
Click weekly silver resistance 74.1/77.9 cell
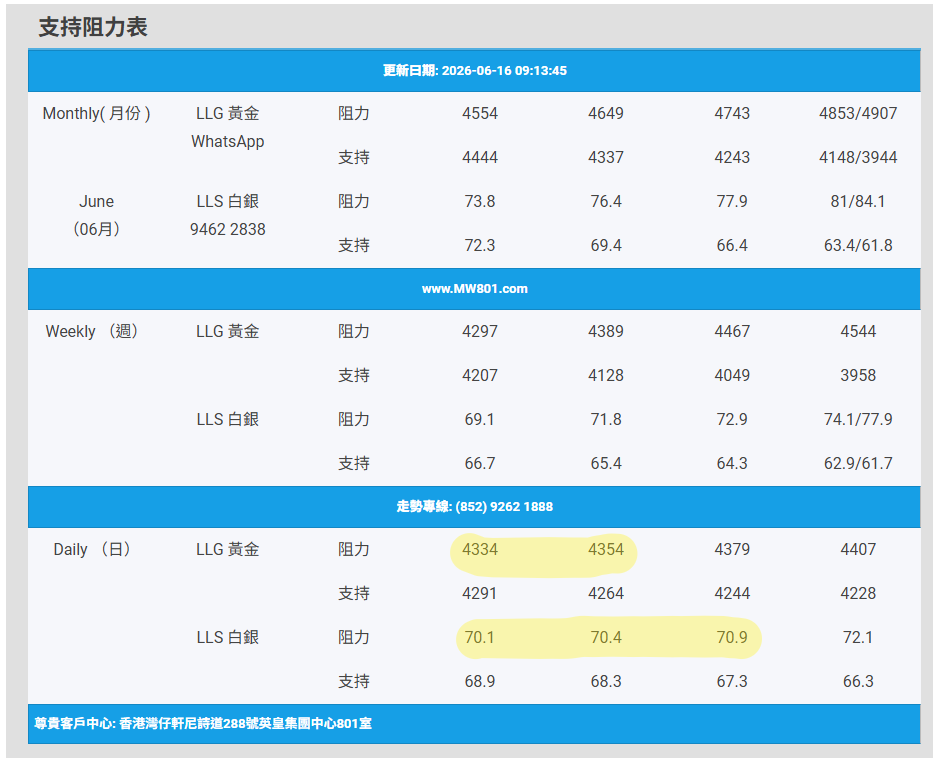tap(858, 419)
